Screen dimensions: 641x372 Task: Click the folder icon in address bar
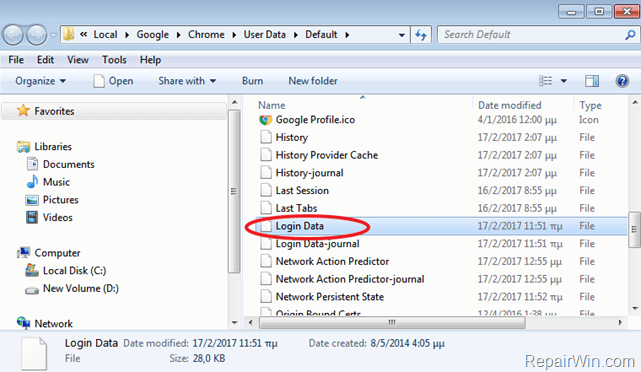click(x=69, y=34)
